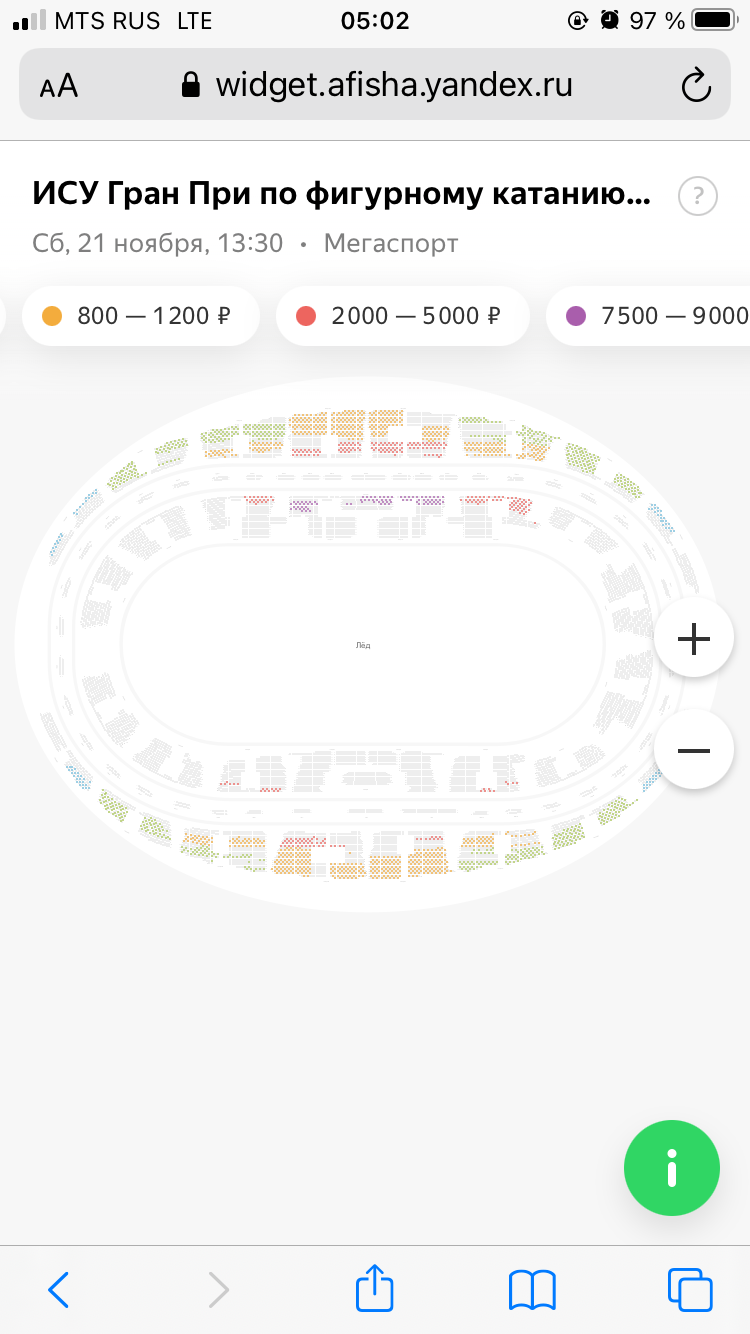
Task: Open the green info button
Action: pos(671,1168)
